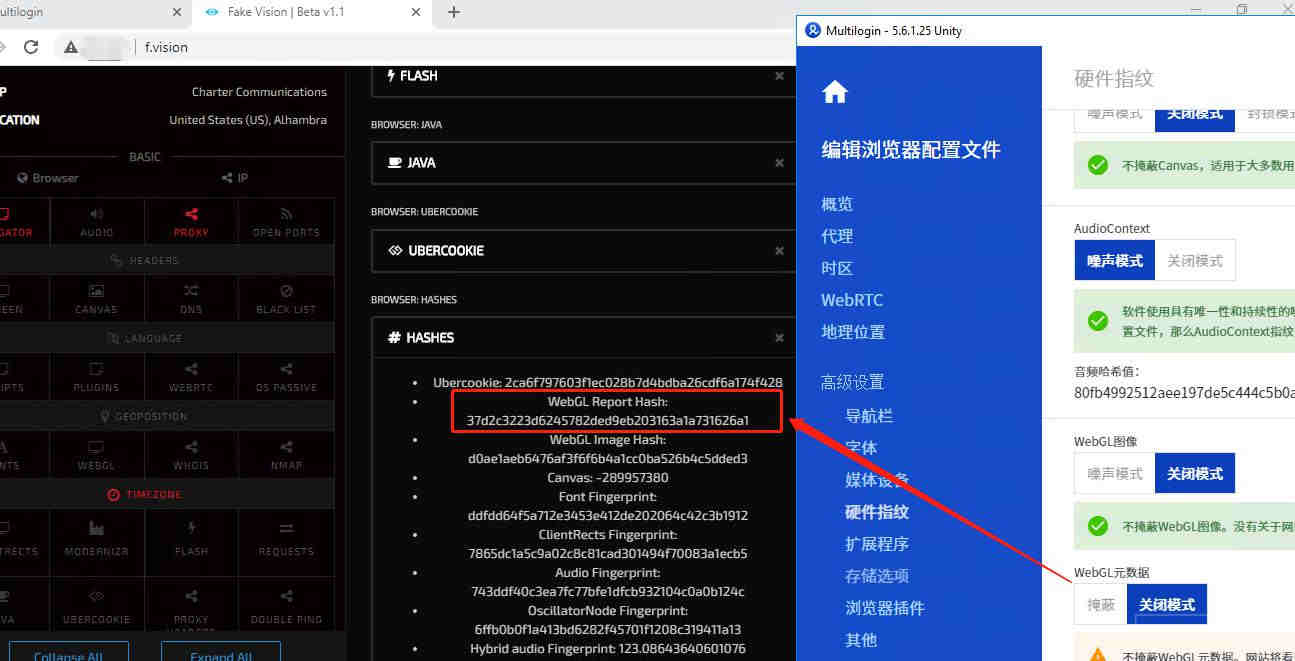Image resolution: width=1295 pixels, height=661 pixels.
Task: Select the OS PASSIVE tile
Action: coord(286,377)
